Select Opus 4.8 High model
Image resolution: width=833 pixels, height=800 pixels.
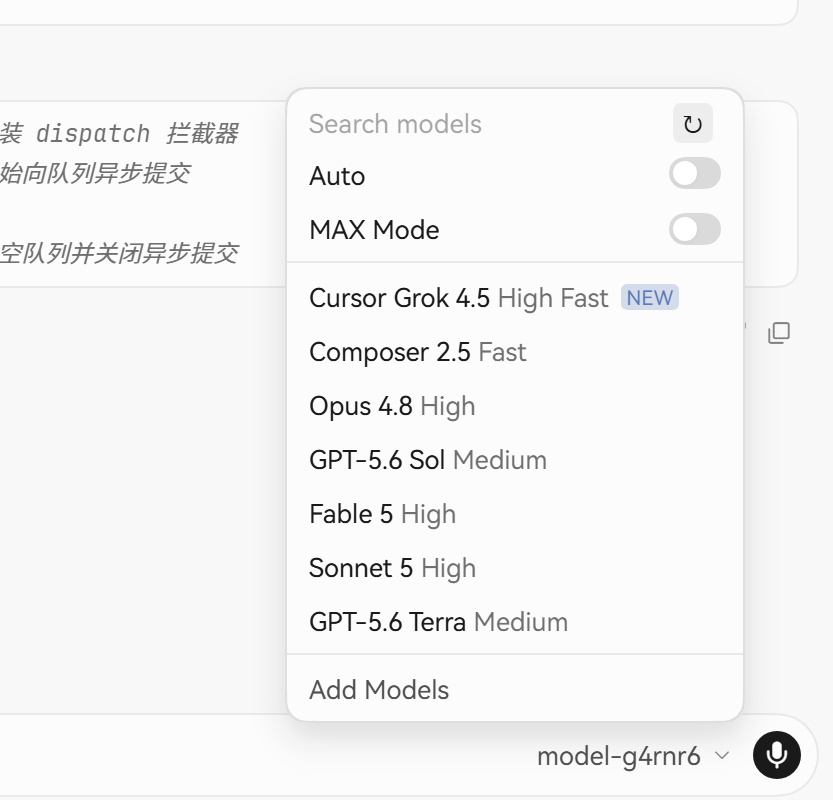(514, 406)
